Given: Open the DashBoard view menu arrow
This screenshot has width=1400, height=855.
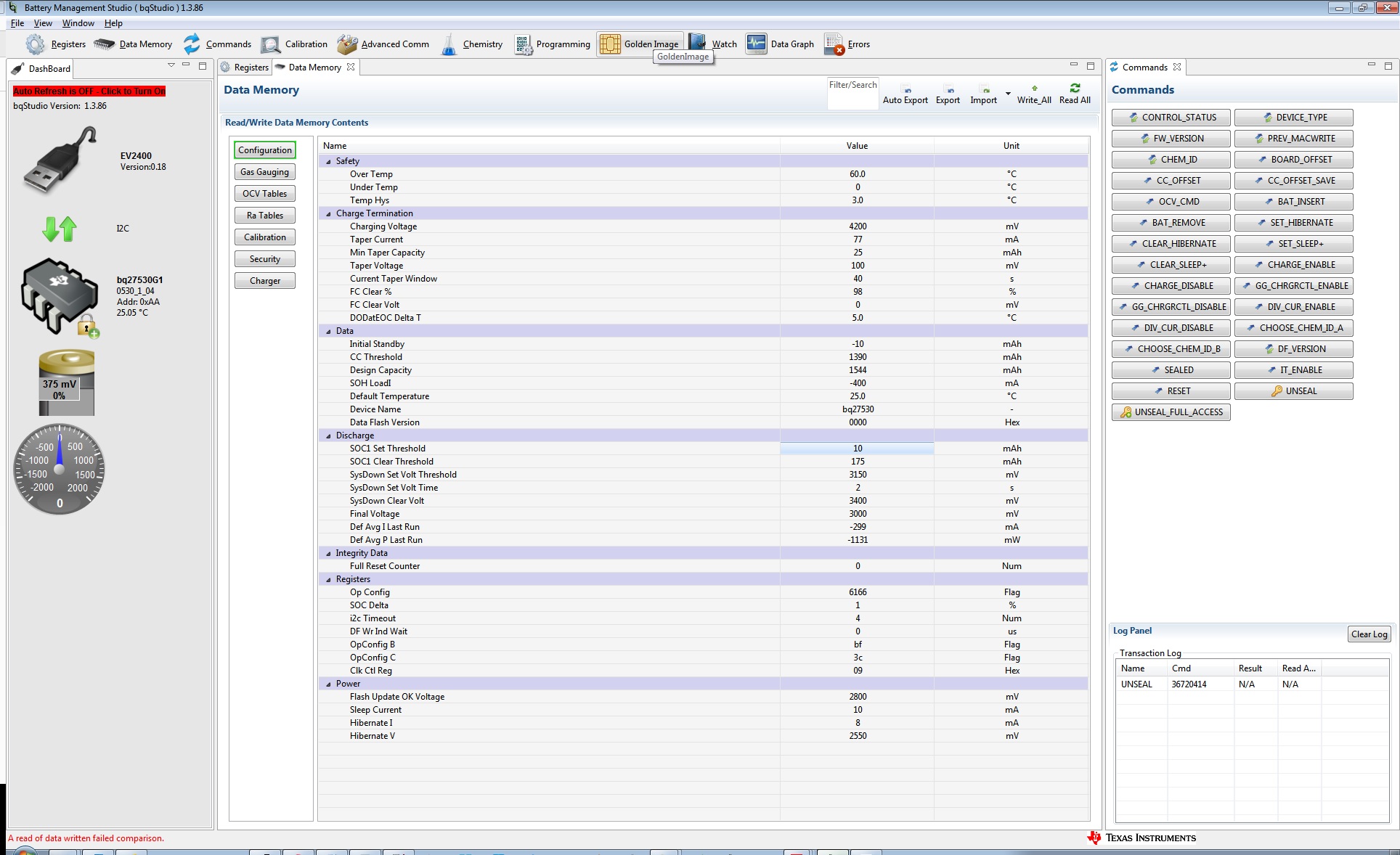Looking at the screenshot, I should 171,65.
